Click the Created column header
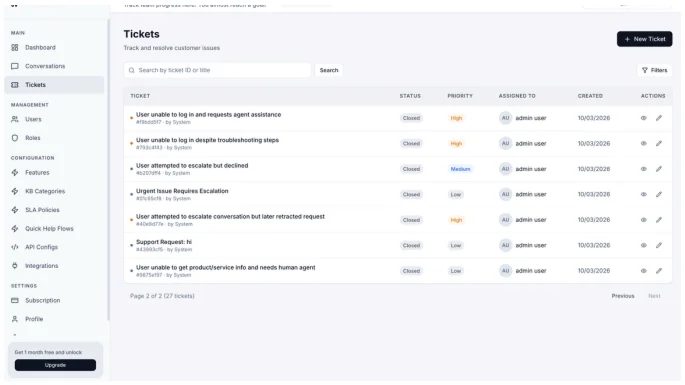This screenshot has width=685, height=385. pos(590,96)
